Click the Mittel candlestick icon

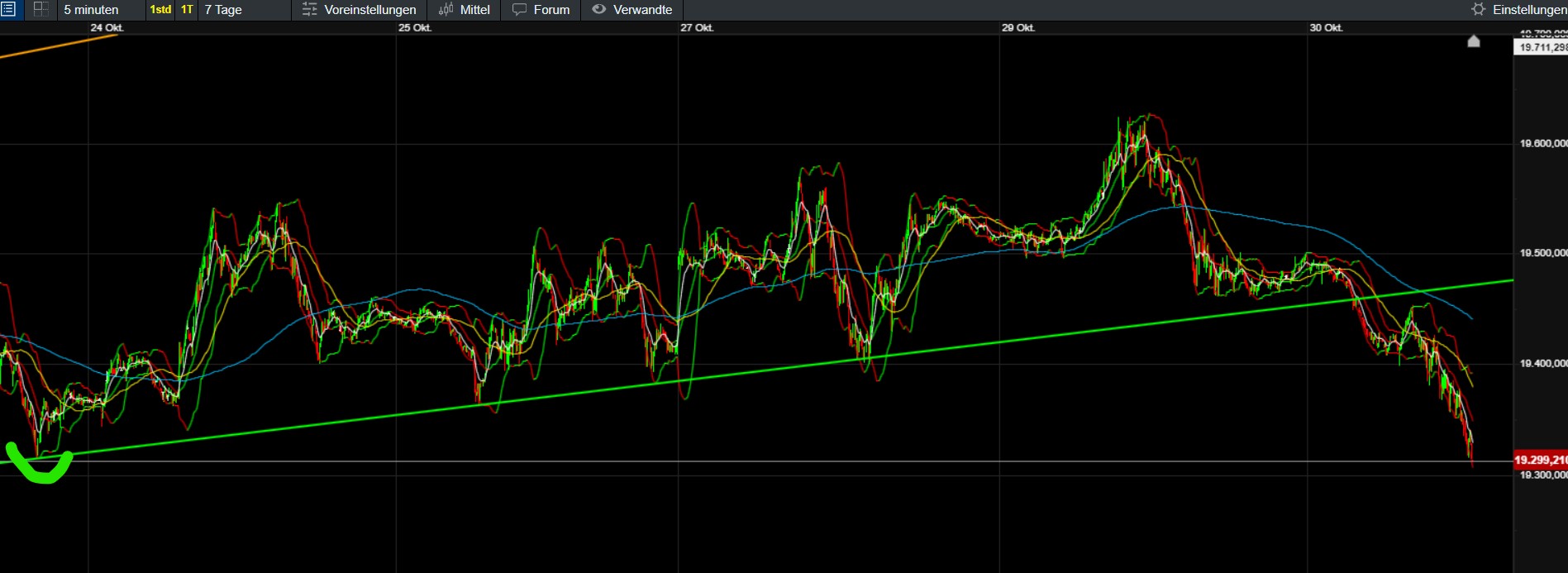(446, 10)
